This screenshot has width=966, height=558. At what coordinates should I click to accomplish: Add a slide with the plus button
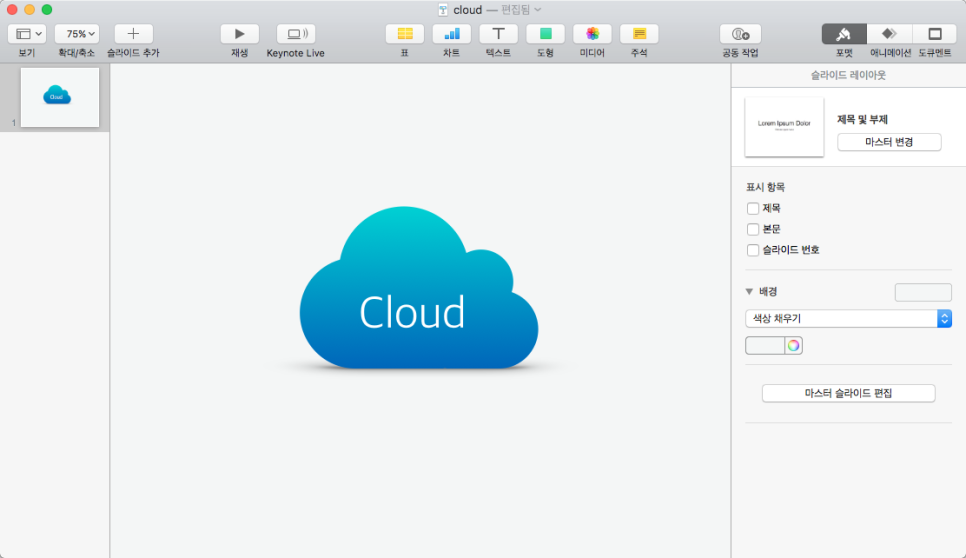pyautogui.click(x=133, y=34)
